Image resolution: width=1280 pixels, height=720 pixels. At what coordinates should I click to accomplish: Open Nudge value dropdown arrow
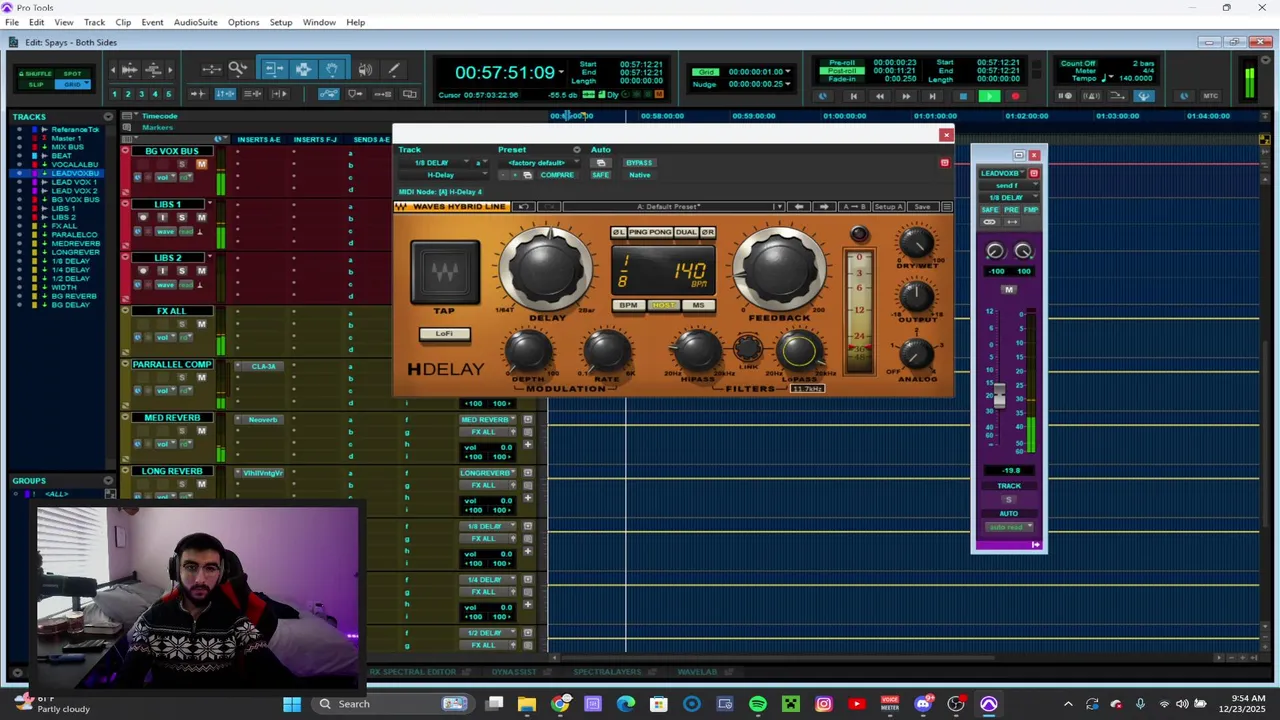(x=788, y=84)
